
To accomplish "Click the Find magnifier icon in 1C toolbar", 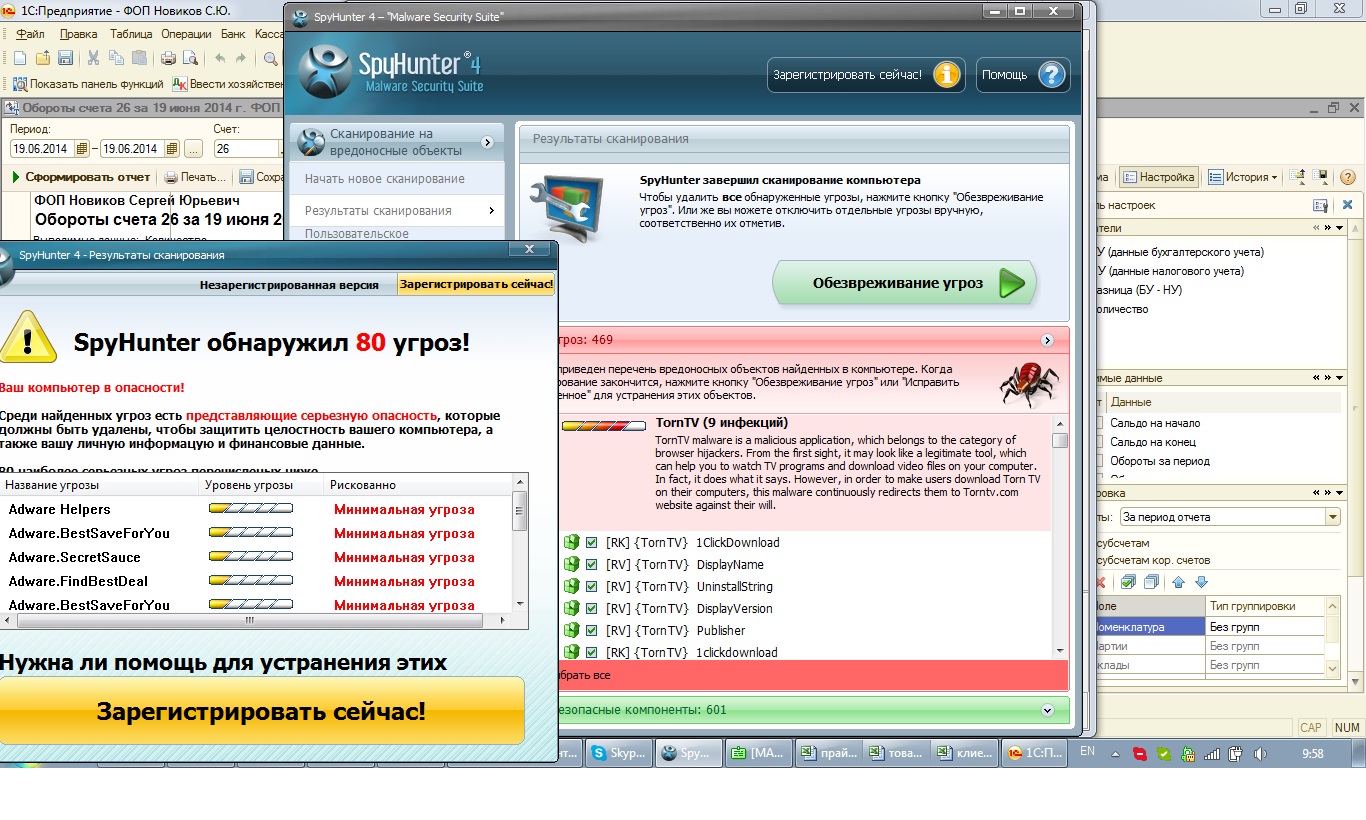I will point(270,58).
